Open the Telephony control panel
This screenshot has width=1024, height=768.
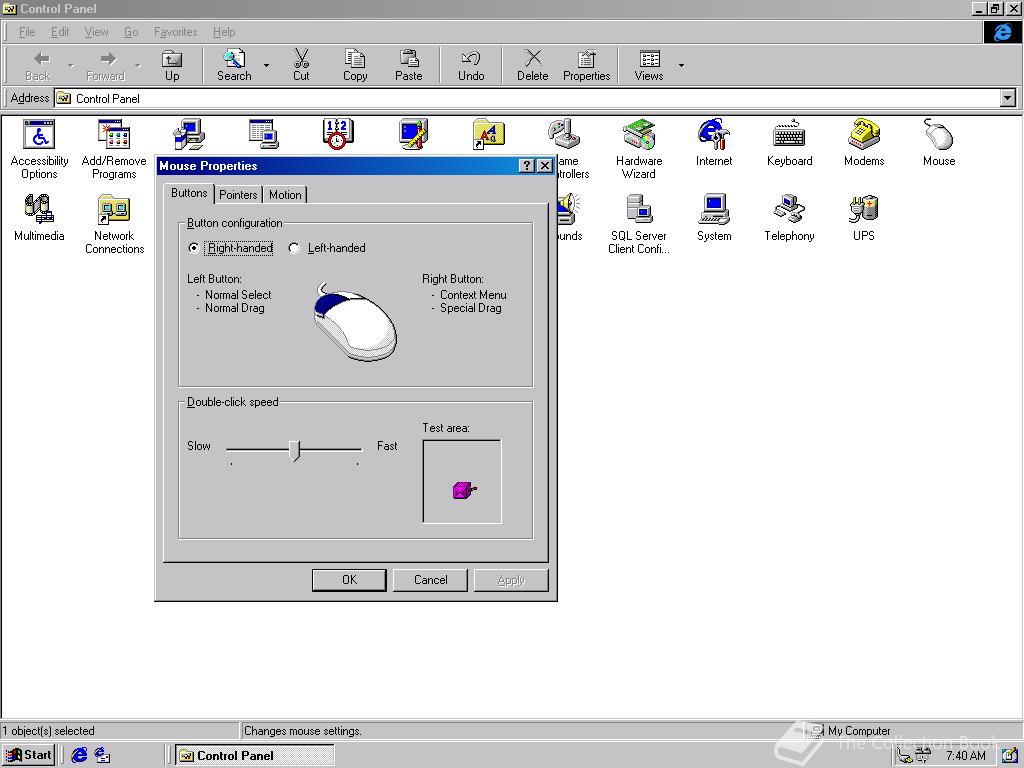(x=789, y=213)
